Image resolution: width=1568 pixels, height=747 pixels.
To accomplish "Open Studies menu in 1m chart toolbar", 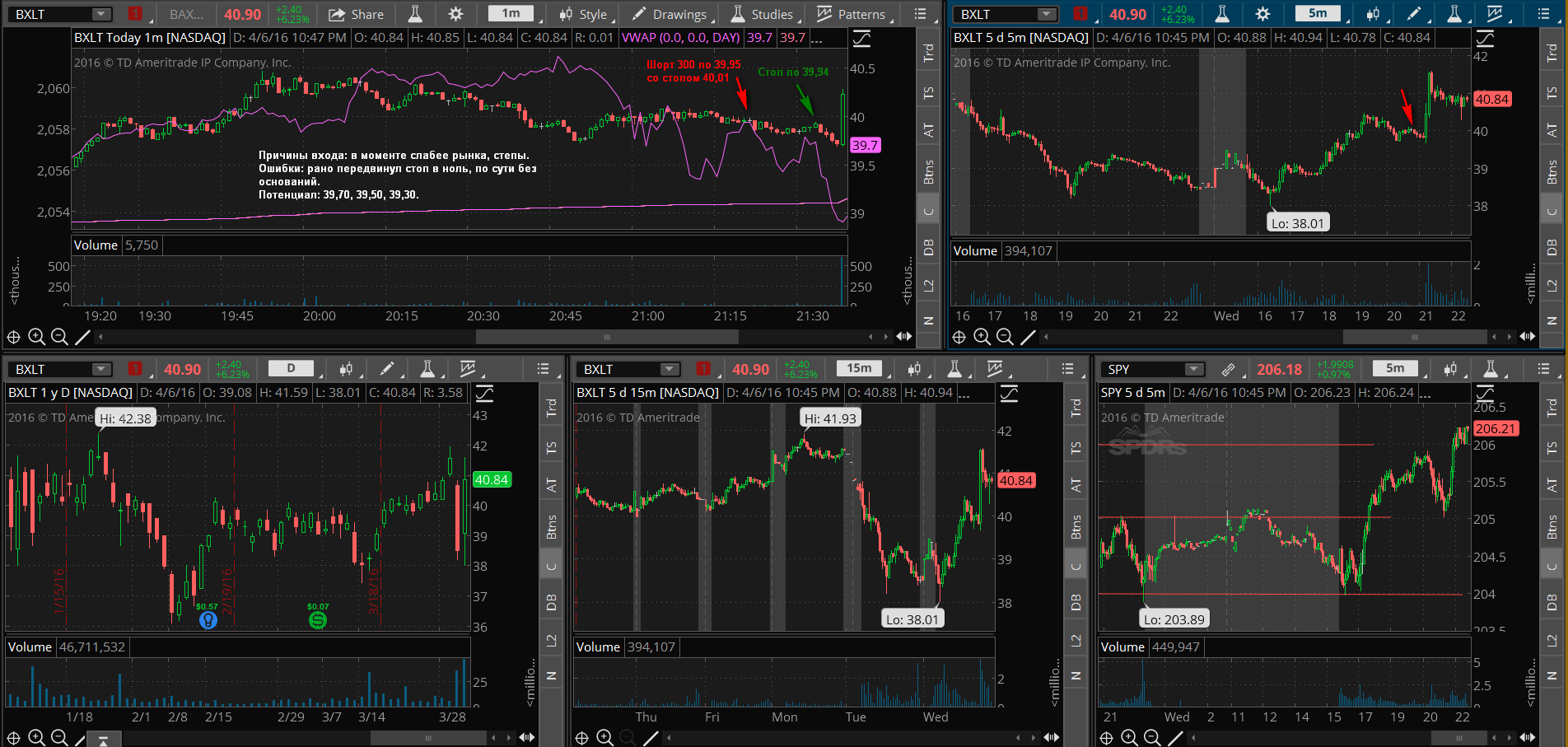I will click(x=762, y=14).
